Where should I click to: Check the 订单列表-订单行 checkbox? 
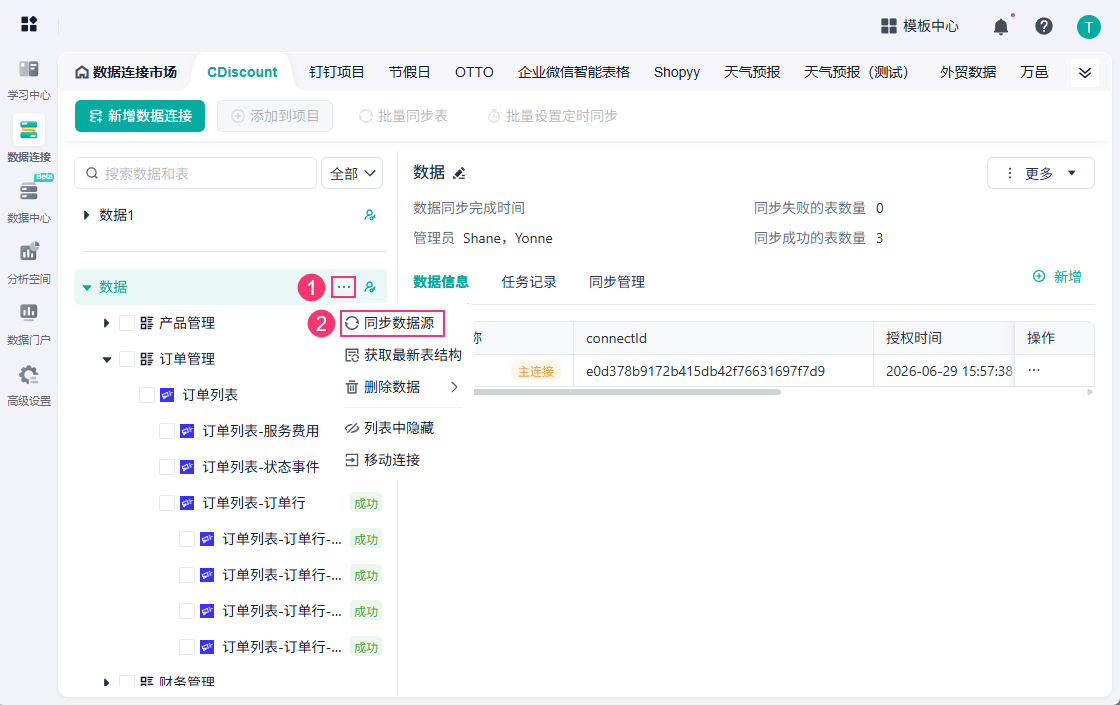tap(166, 503)
